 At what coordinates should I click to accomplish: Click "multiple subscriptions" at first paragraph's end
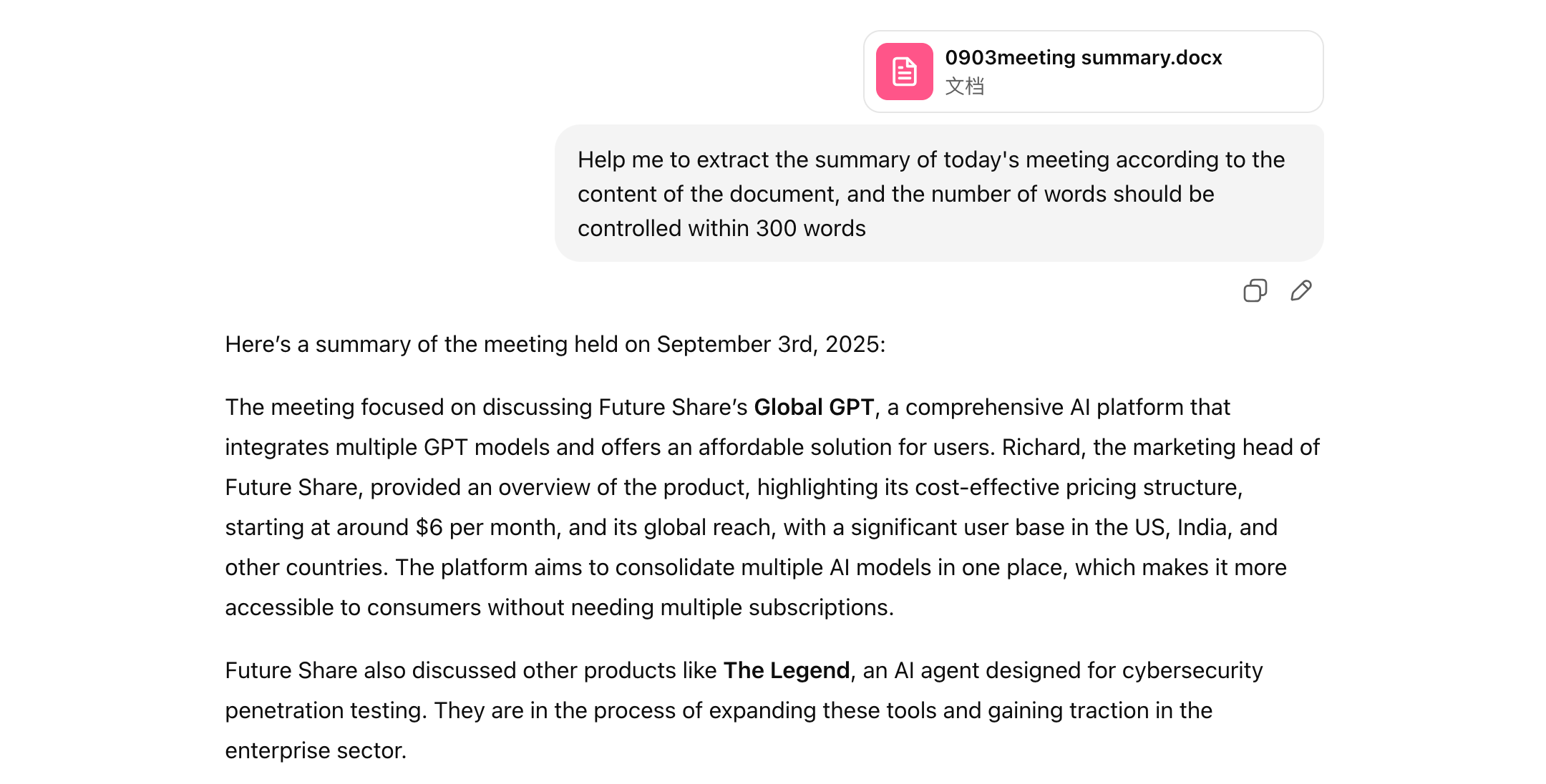click(775, 607)
